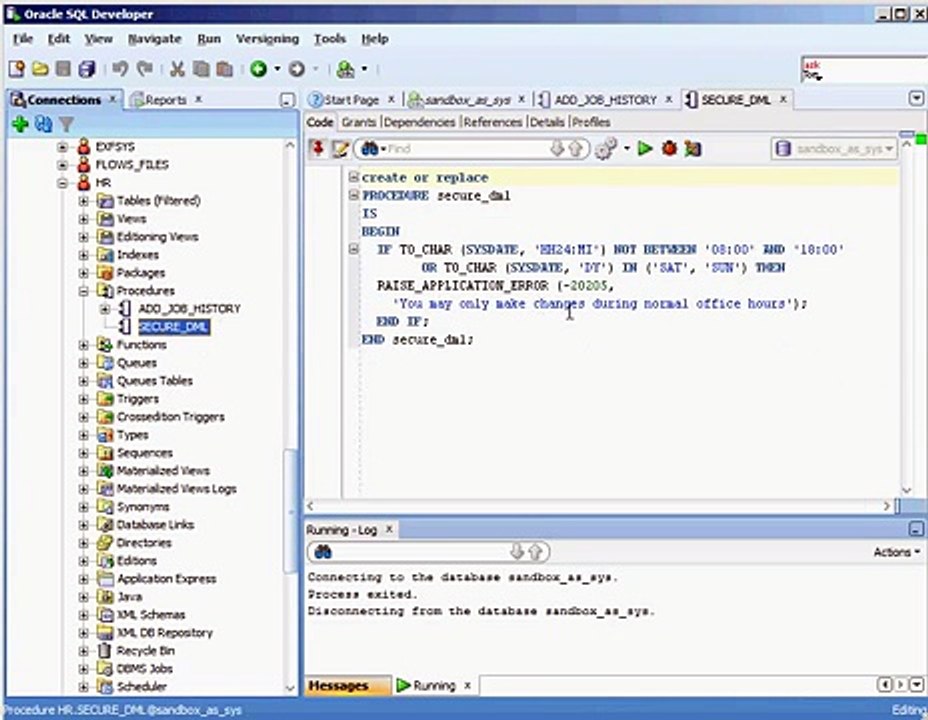
Task: Toggle edit mode pencil icon in editor
Action: coord(341,149)
